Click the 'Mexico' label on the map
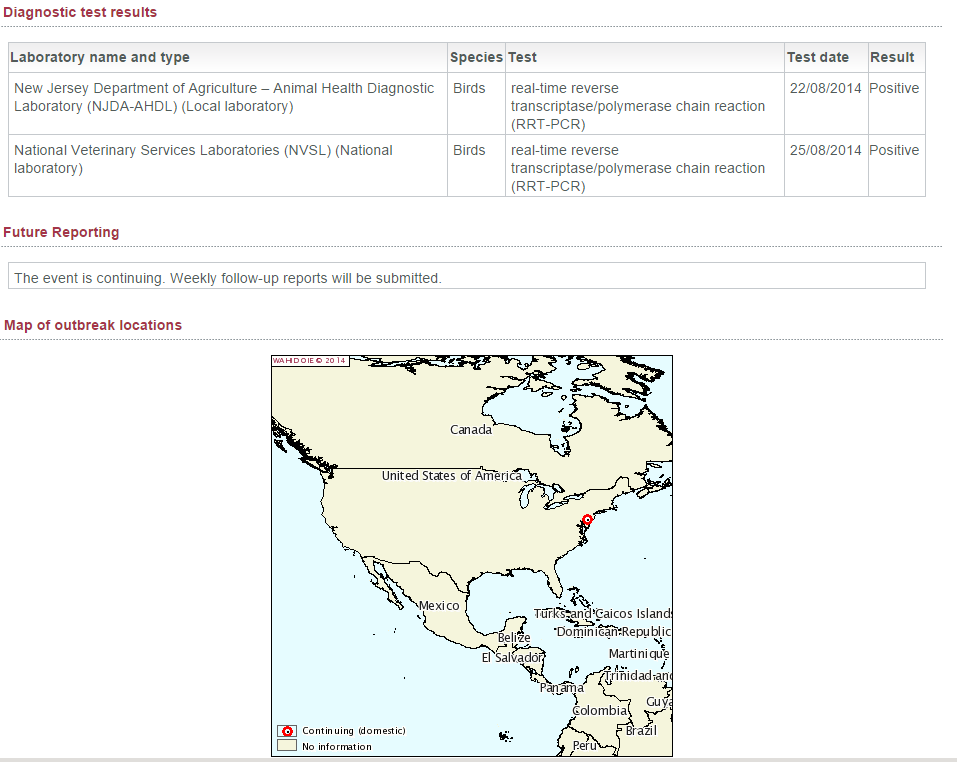957x763 pixels. 439,606
